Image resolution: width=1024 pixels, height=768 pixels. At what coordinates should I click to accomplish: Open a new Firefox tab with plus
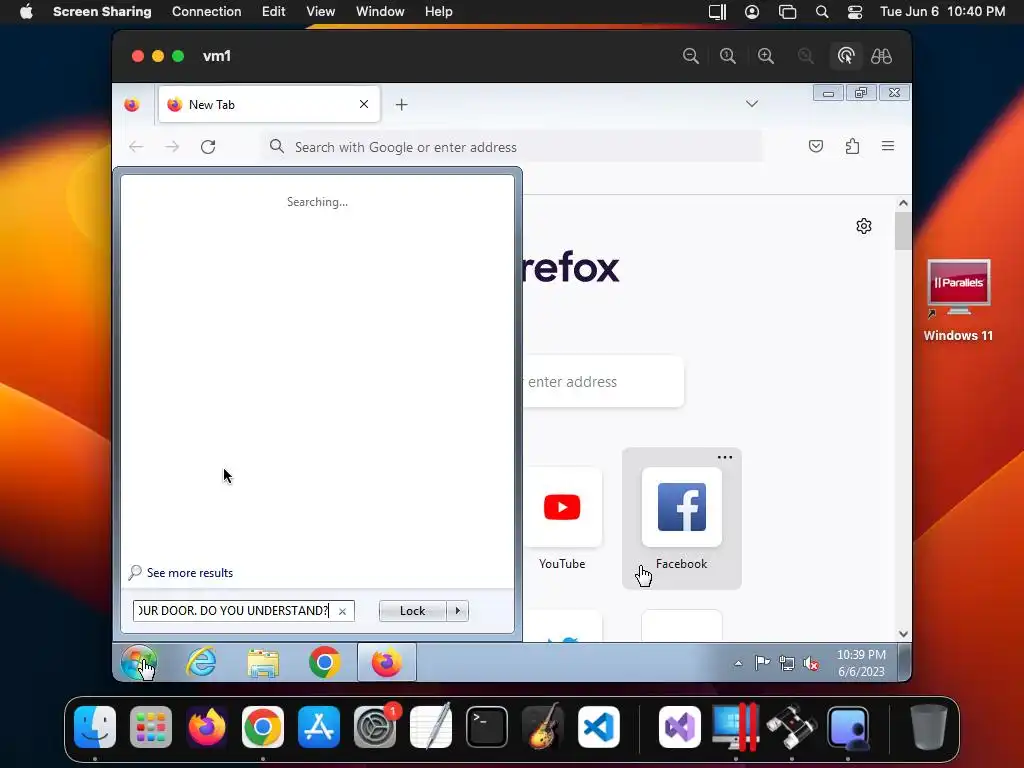point(402,104)
